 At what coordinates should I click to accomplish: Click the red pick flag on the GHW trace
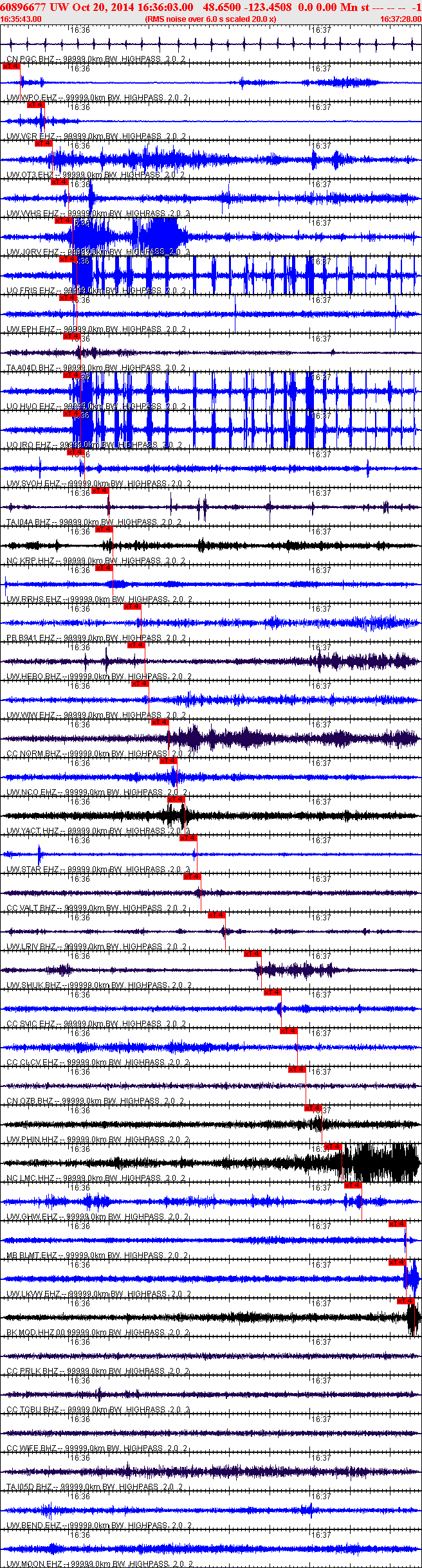(353, 1185)
